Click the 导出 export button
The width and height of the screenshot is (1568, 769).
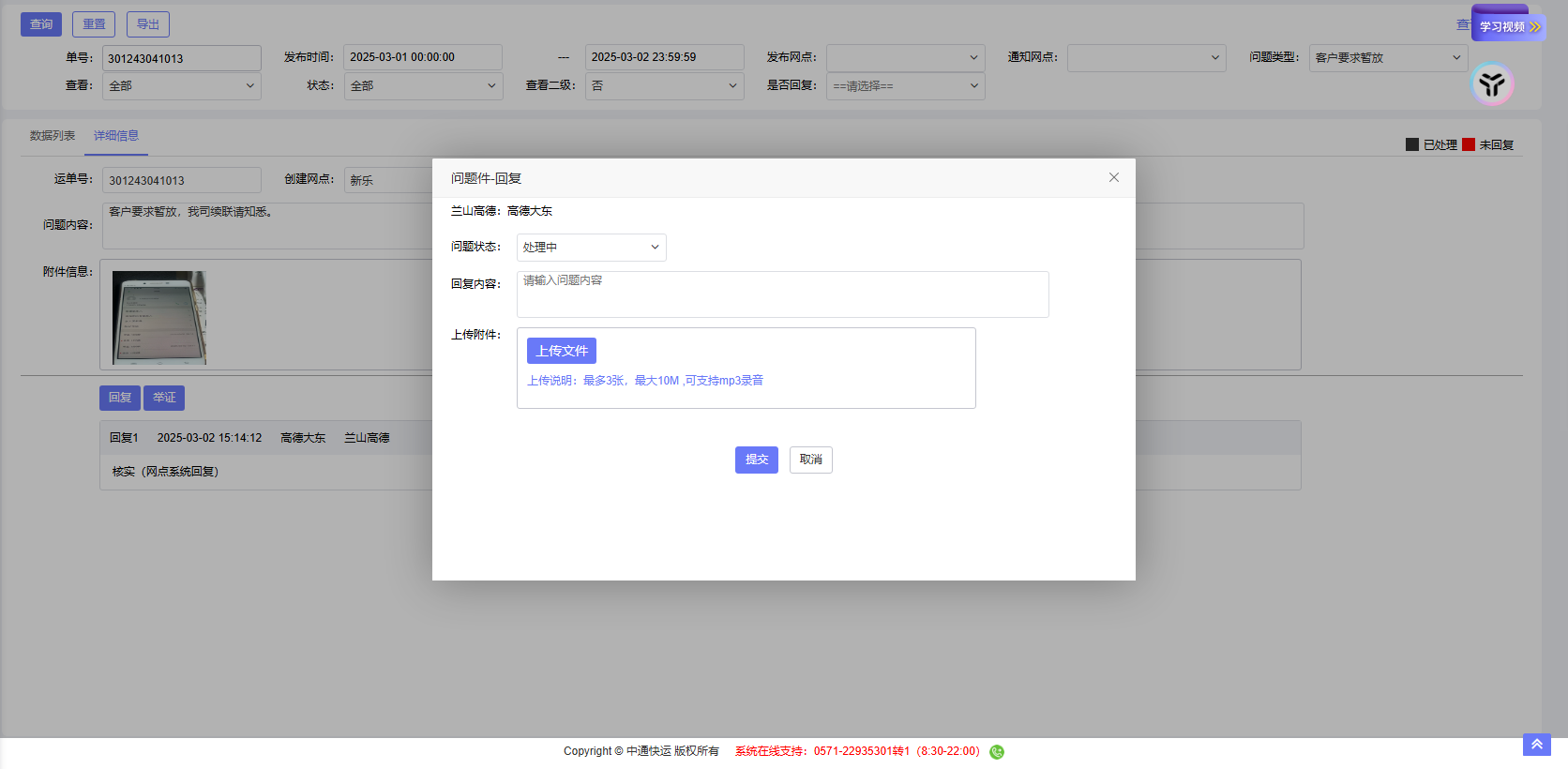(x=148, y=24)
